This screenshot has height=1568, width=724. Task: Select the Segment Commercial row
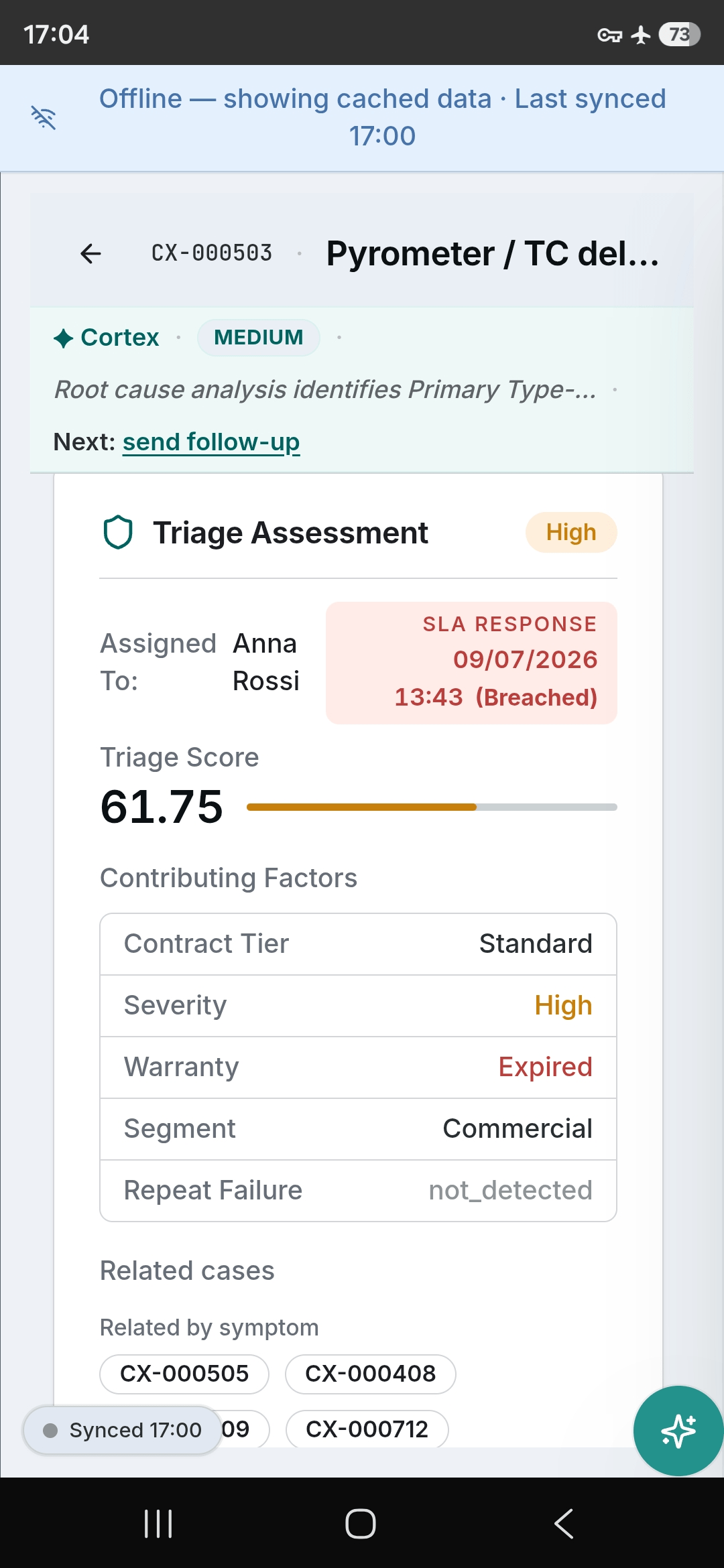(358, 1129)
